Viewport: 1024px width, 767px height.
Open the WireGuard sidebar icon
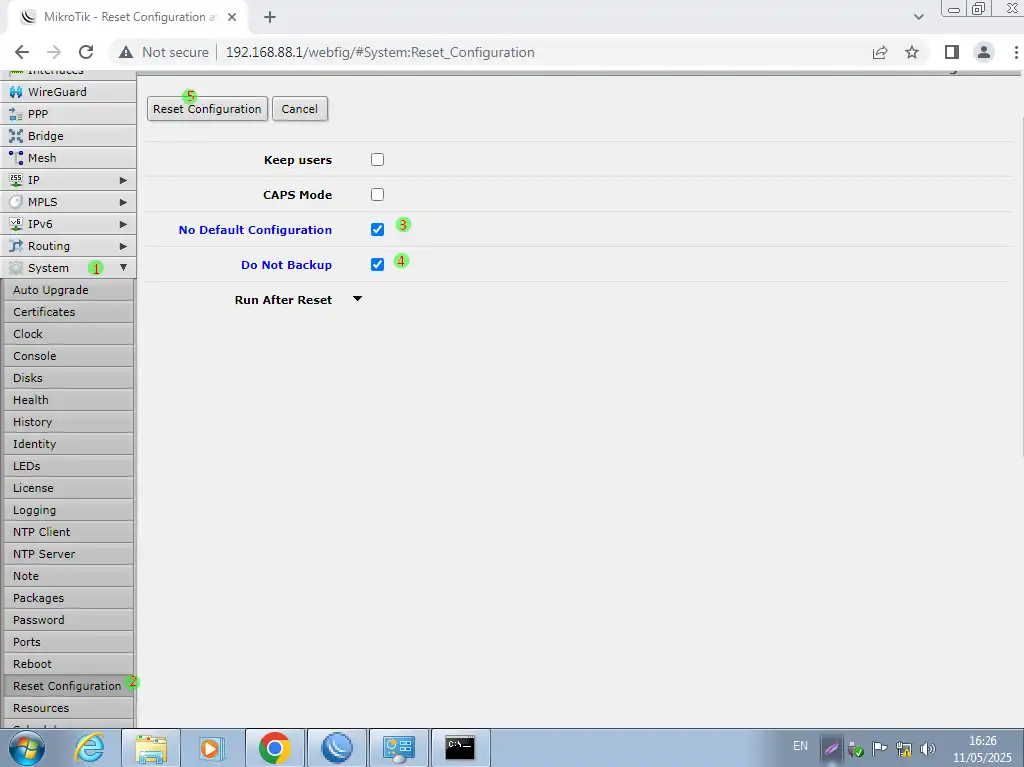pyautogui.click(x=16, y=92)
